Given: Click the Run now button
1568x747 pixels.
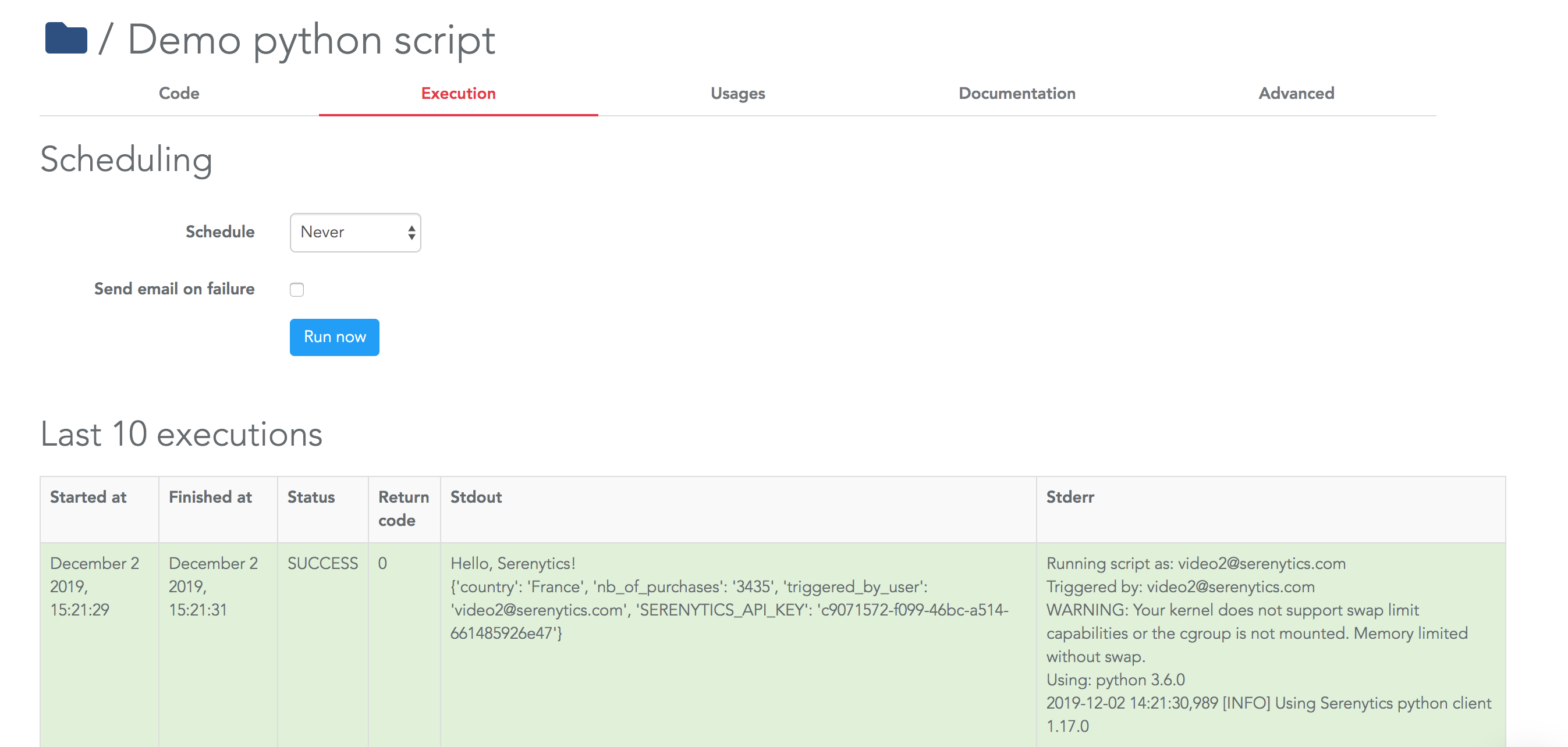Looking at the screenshot, I should pyautogui.click(x=335, y=336).
